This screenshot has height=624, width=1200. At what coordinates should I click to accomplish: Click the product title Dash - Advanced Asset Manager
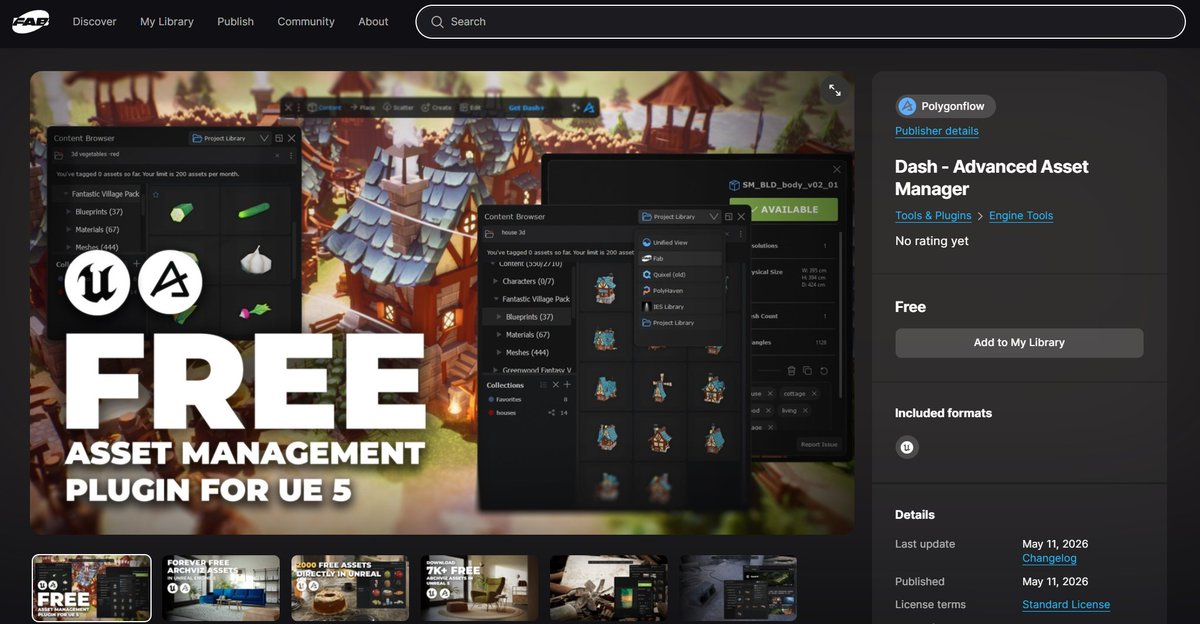click(x=992, y=178)
